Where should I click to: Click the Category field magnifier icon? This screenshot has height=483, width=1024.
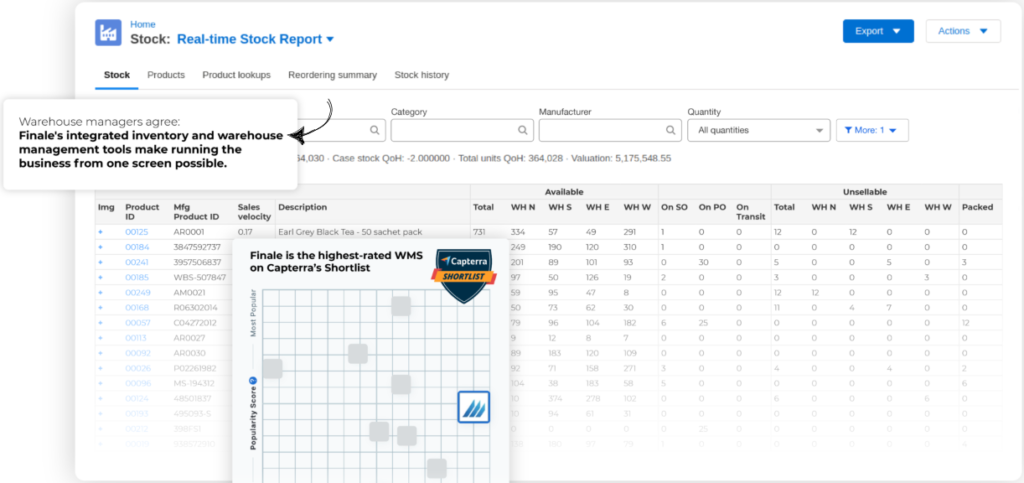(x=522, y=130)
